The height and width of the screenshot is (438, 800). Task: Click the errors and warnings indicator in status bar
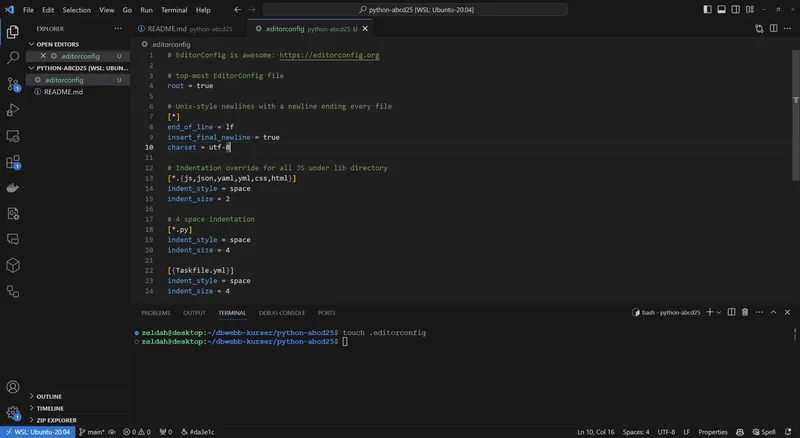[137, 432]
